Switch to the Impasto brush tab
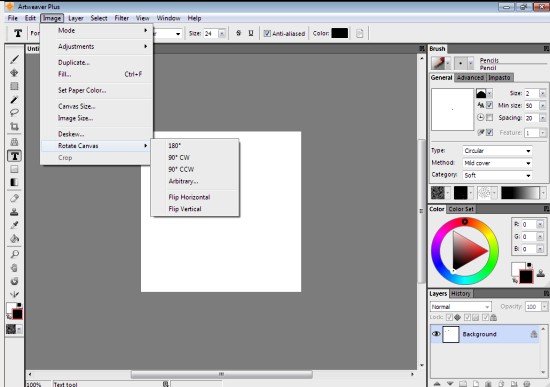Image resolution: width=550 pixels, height=387 pixels. click(x=499, y=78)
